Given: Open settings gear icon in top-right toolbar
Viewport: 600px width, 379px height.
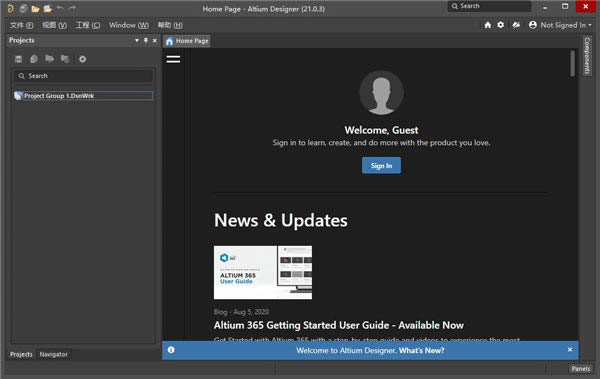Looking at the screenshot, I should pyautogui.click(x=501, y=25).
